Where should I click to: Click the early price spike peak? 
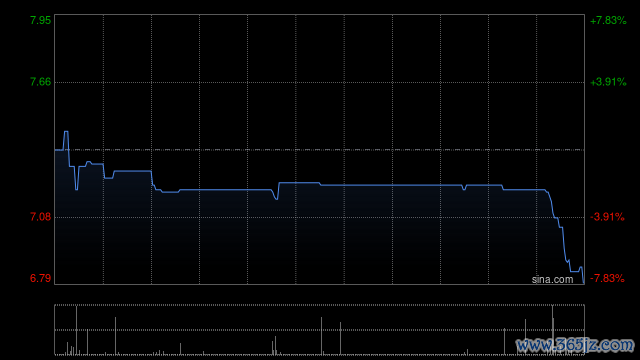66,132
